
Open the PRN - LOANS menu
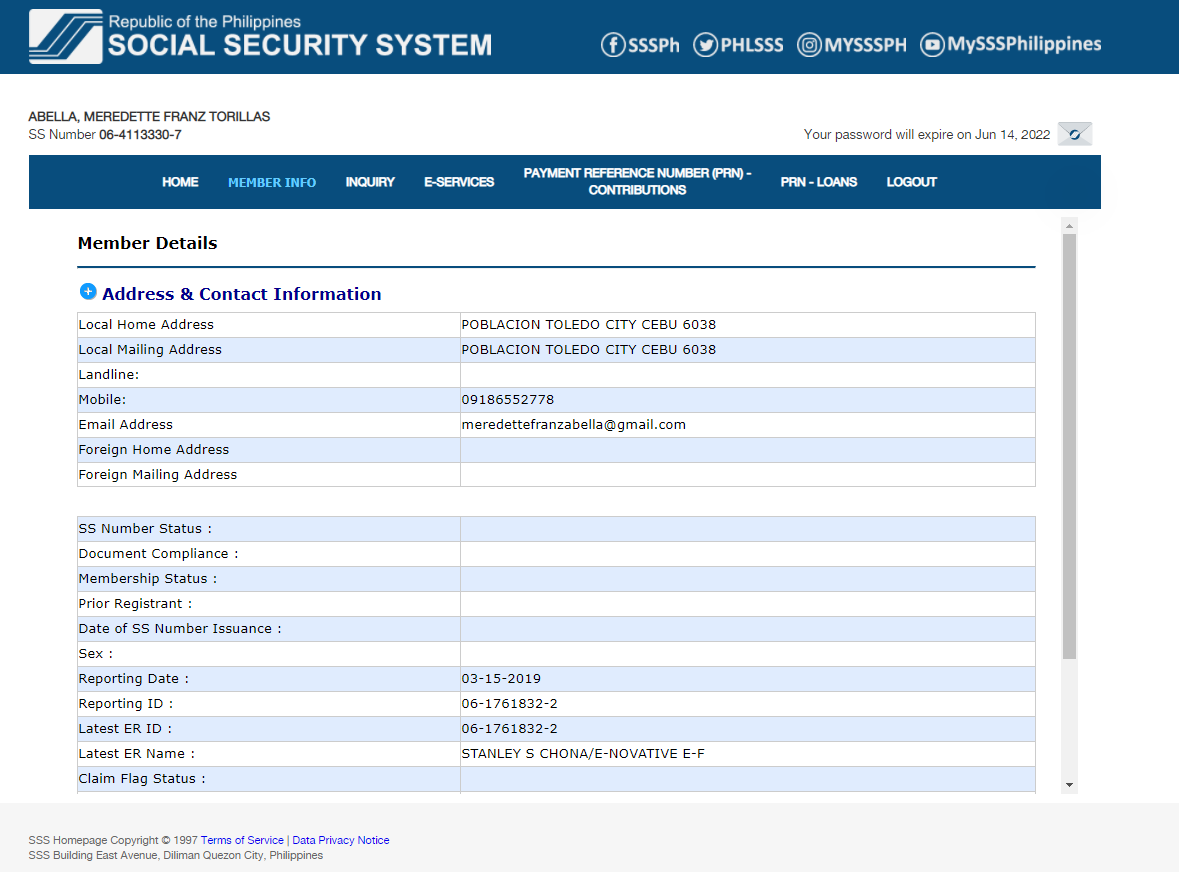(x=818, y=182)
